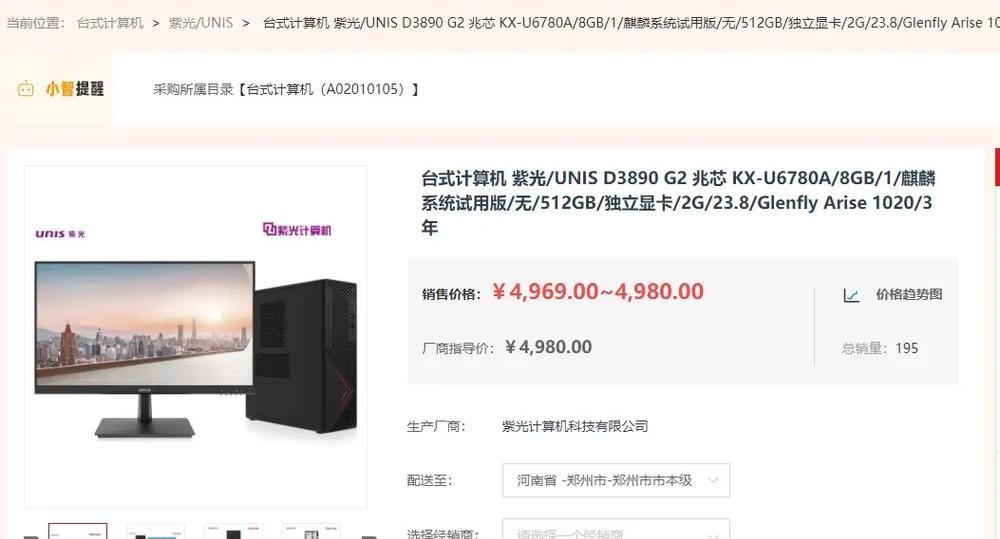Select the second product thumbnail
Screen dimensions: 1000x539
pos(156,531)
